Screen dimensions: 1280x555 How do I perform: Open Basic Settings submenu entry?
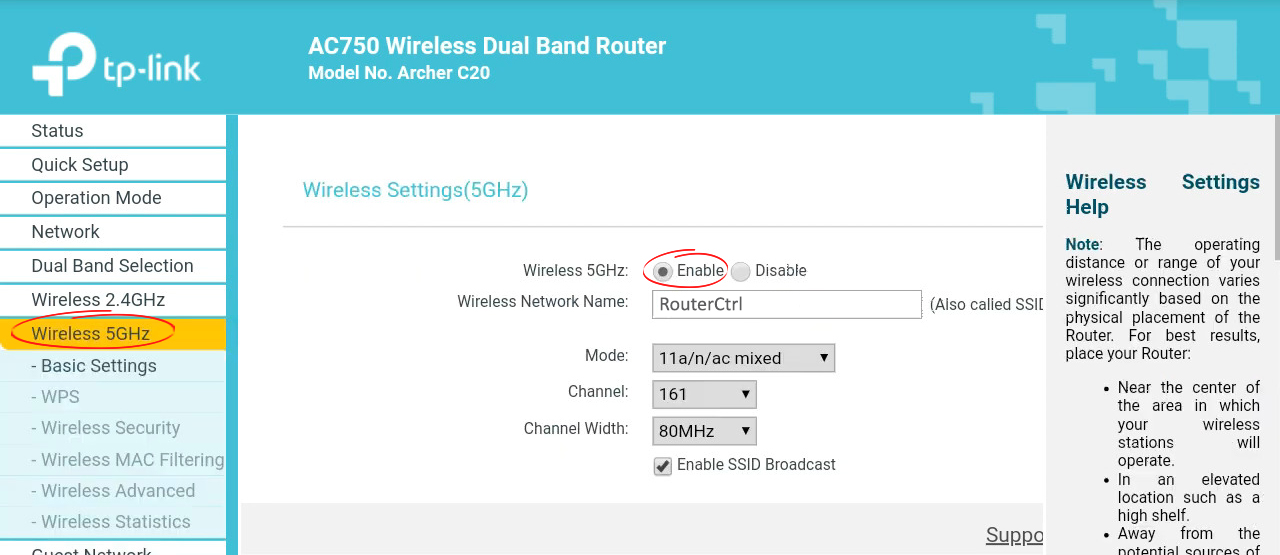coord(98,366)
